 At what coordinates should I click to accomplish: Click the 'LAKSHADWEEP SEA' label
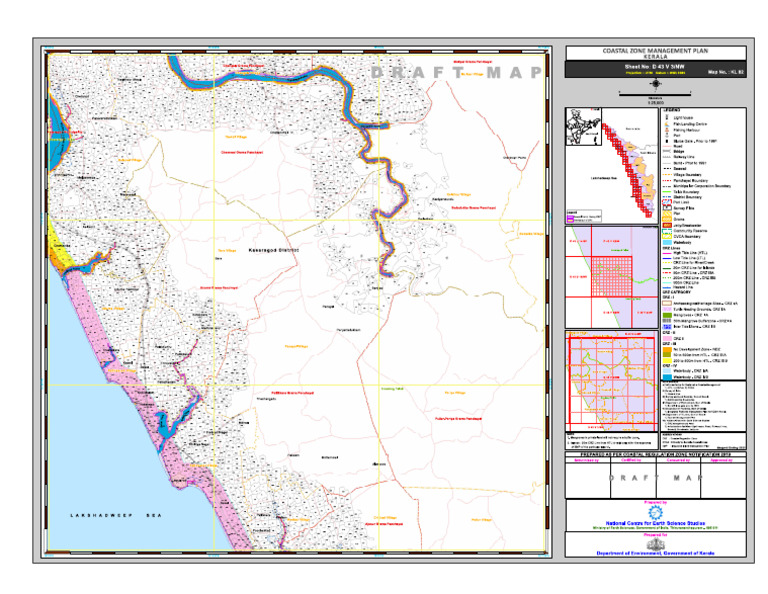pyautogui.click(x=116, y=515)
